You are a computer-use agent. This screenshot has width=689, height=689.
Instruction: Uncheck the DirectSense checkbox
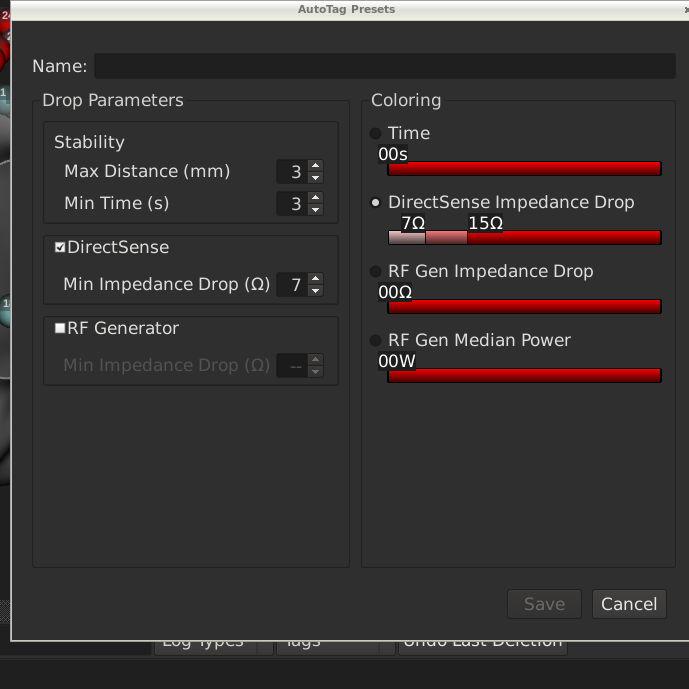[x=60, y=247]
